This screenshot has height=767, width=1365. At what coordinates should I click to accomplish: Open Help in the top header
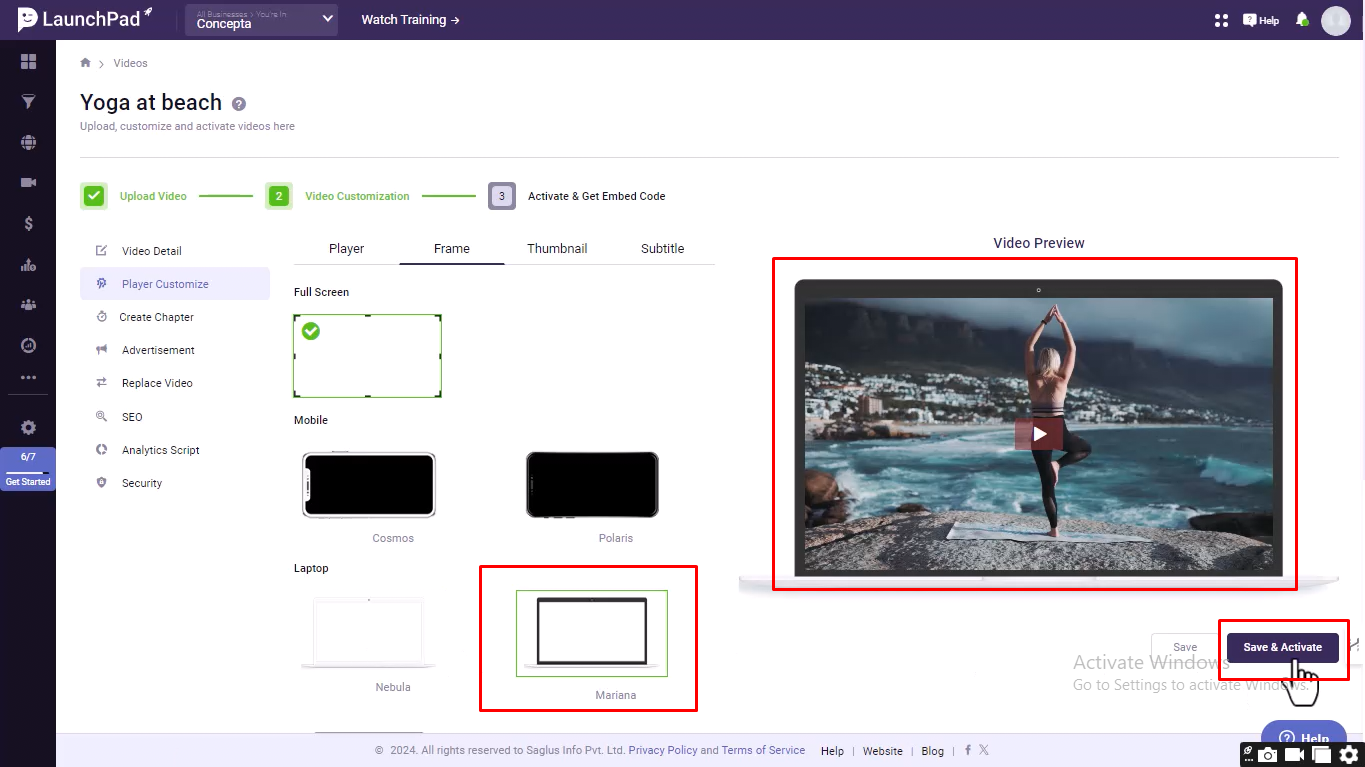click(x=1261, y=20)
